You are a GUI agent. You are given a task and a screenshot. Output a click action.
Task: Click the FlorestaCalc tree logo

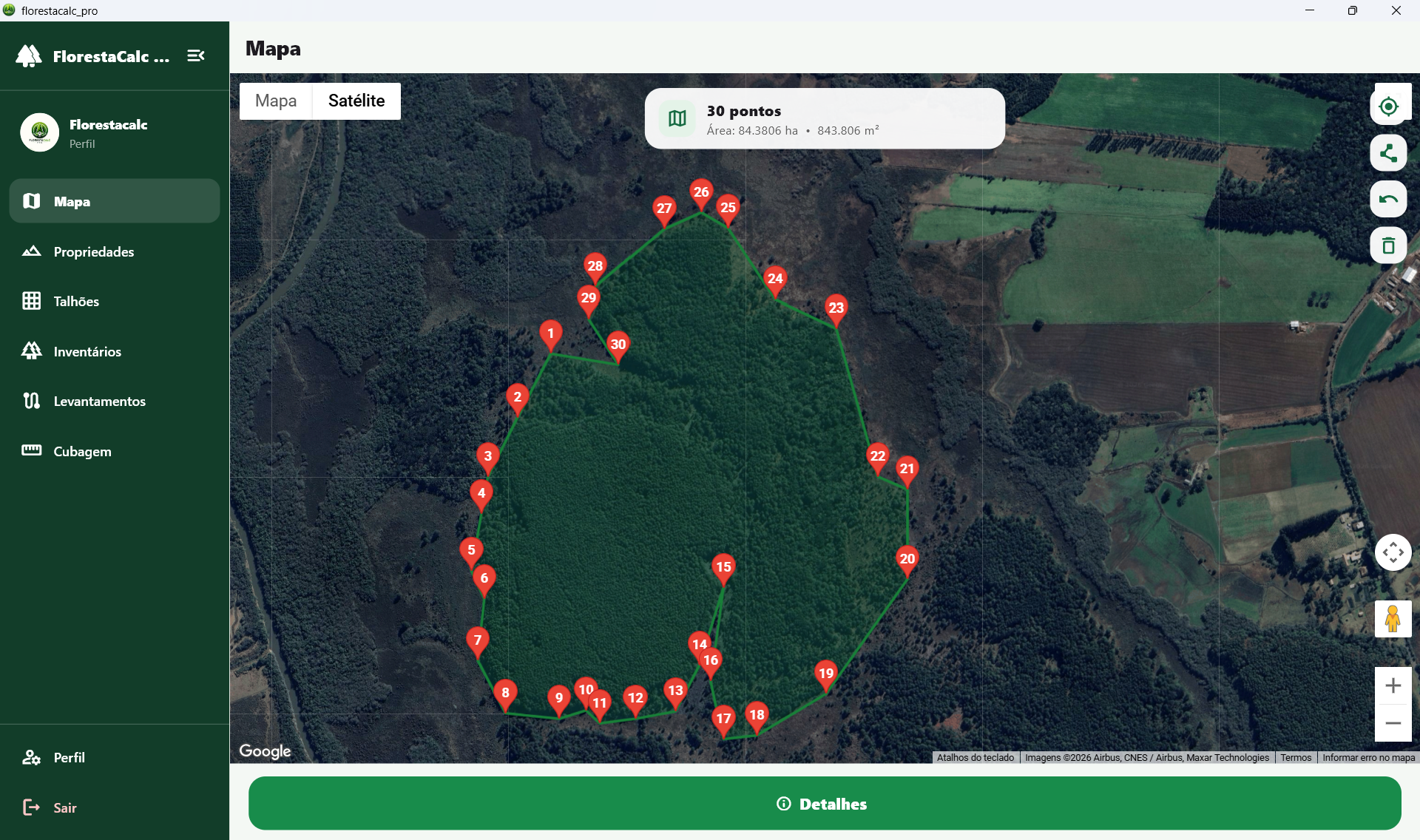point(29,56)
